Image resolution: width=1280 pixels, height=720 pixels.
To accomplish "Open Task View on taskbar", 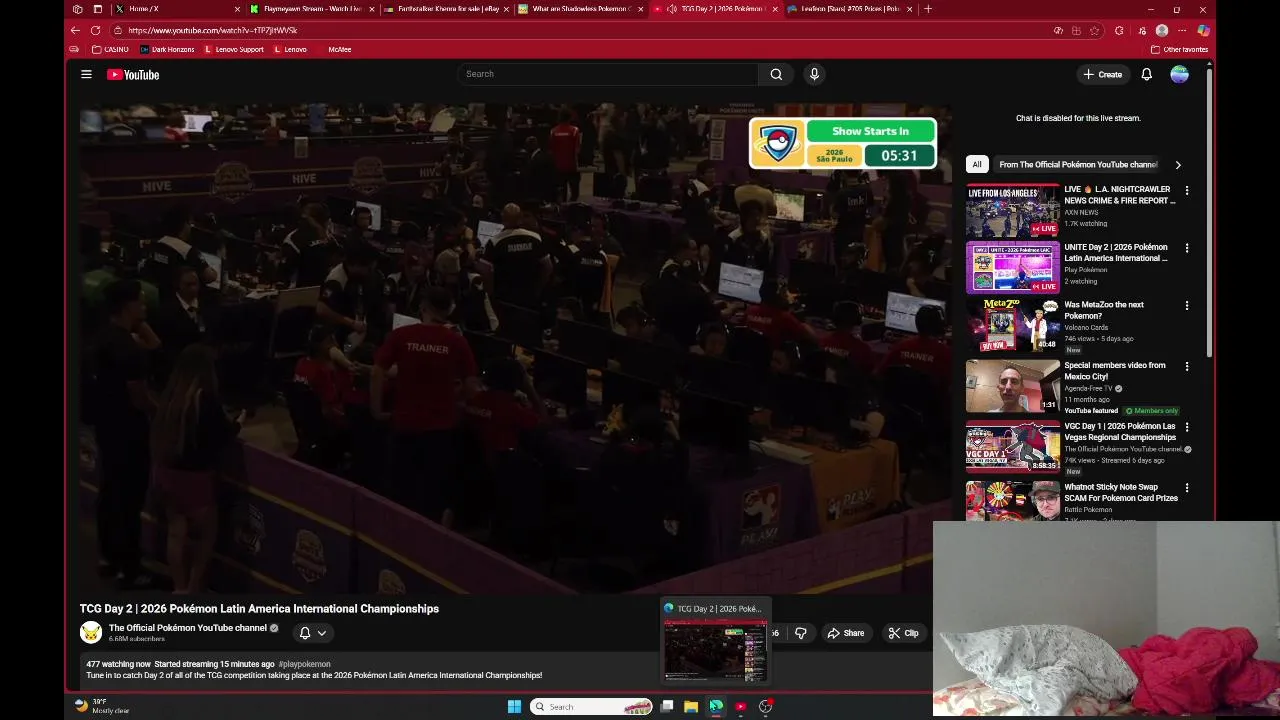I will coord(667,707).
